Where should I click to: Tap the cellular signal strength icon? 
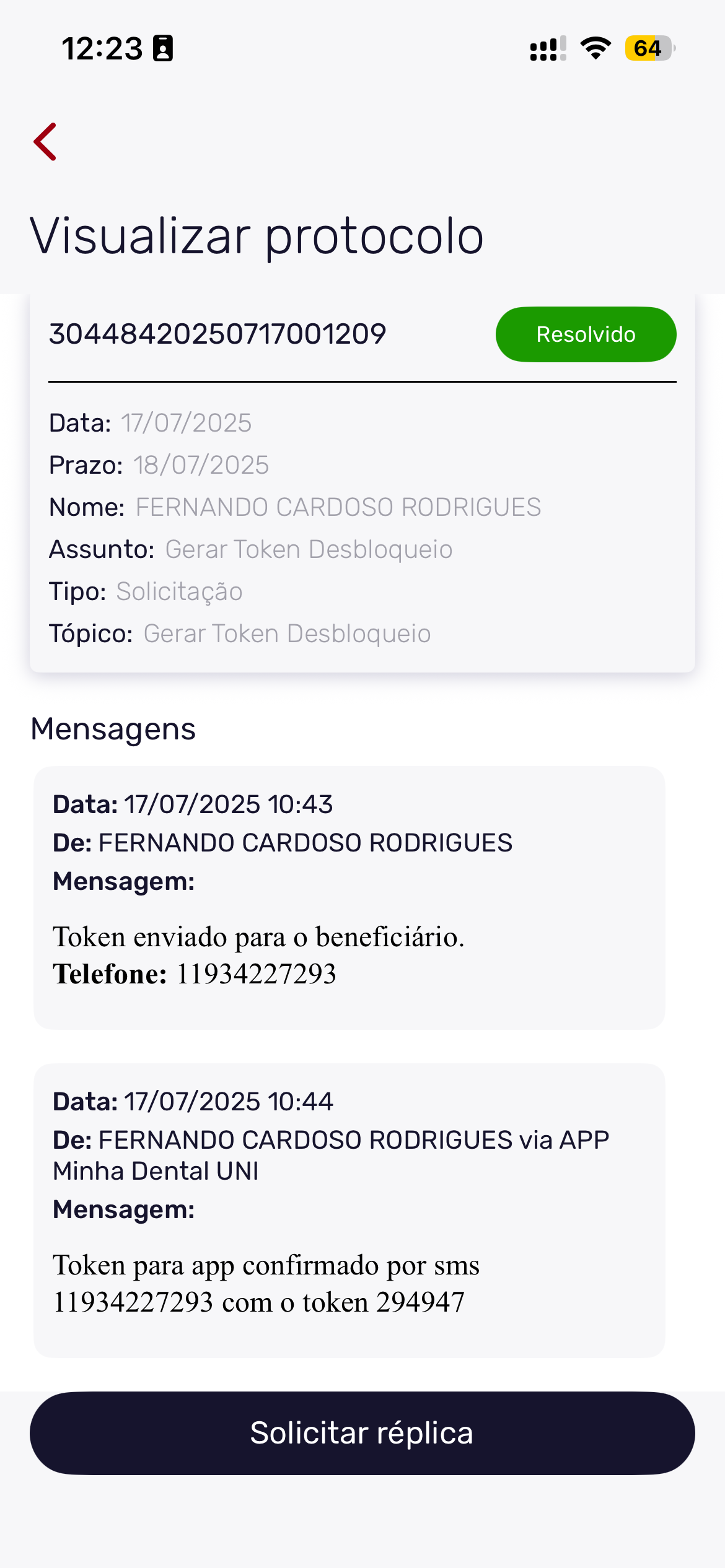(548, 49)
